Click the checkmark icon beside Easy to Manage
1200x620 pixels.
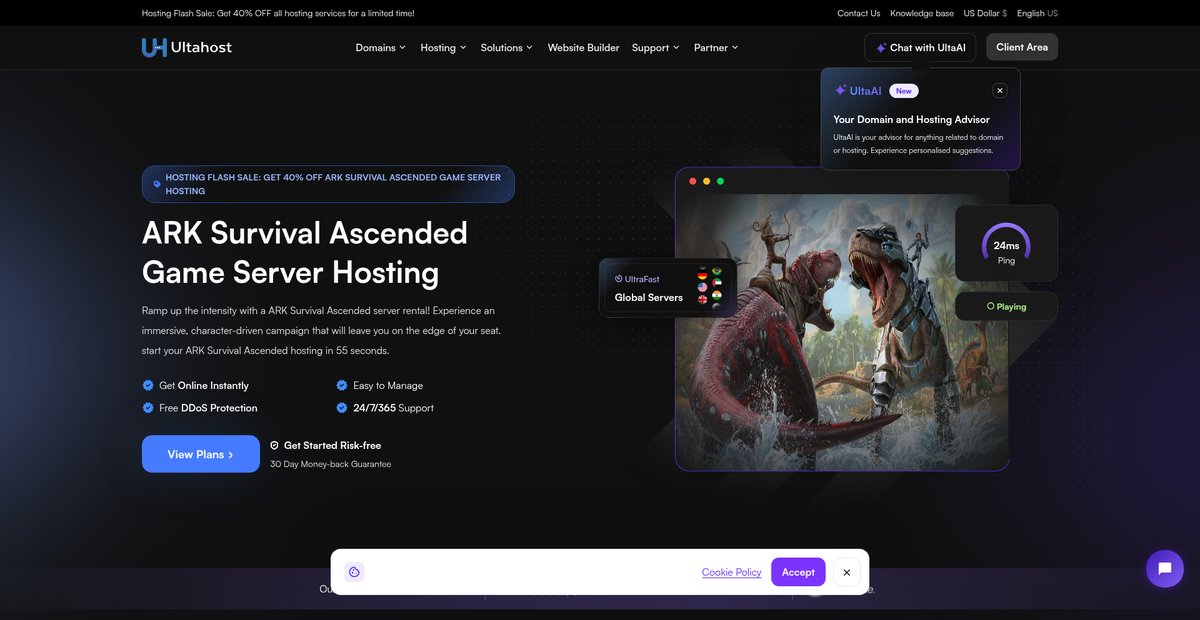coord(342,385)
